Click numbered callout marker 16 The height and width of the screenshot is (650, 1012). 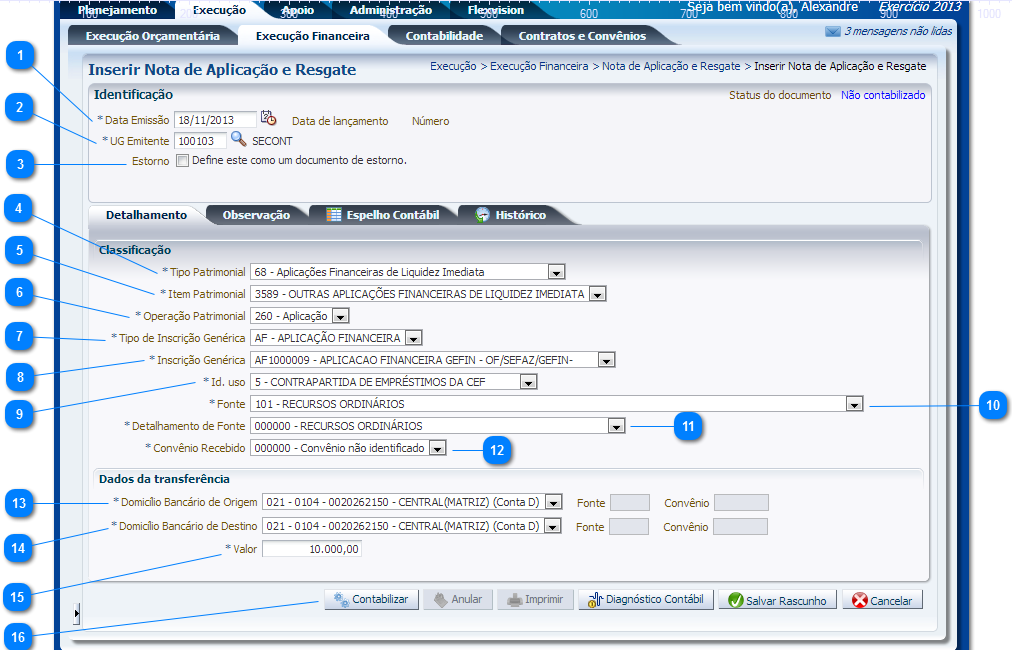coord(20,635)
